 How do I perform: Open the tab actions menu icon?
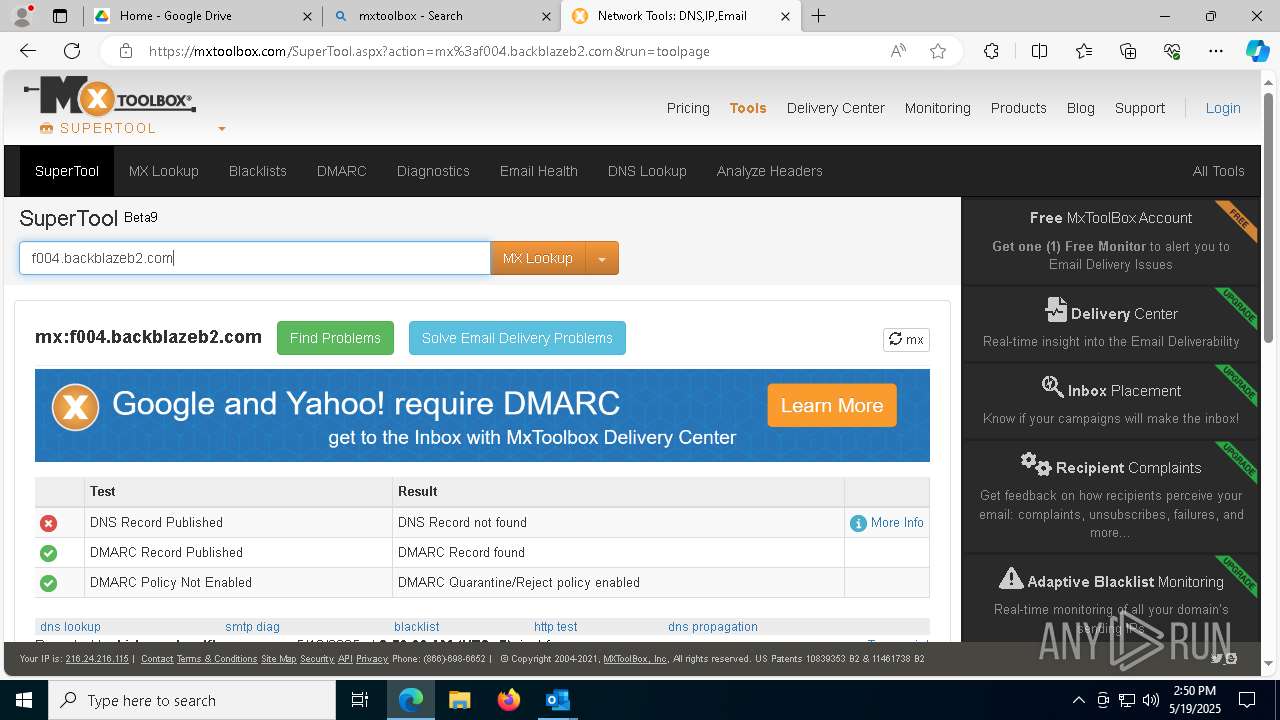point(60,16)
